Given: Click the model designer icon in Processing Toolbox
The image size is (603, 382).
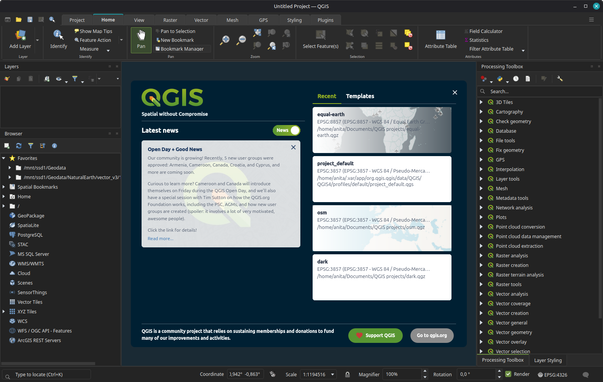Looking at the screenshot, I should [483, 78].
